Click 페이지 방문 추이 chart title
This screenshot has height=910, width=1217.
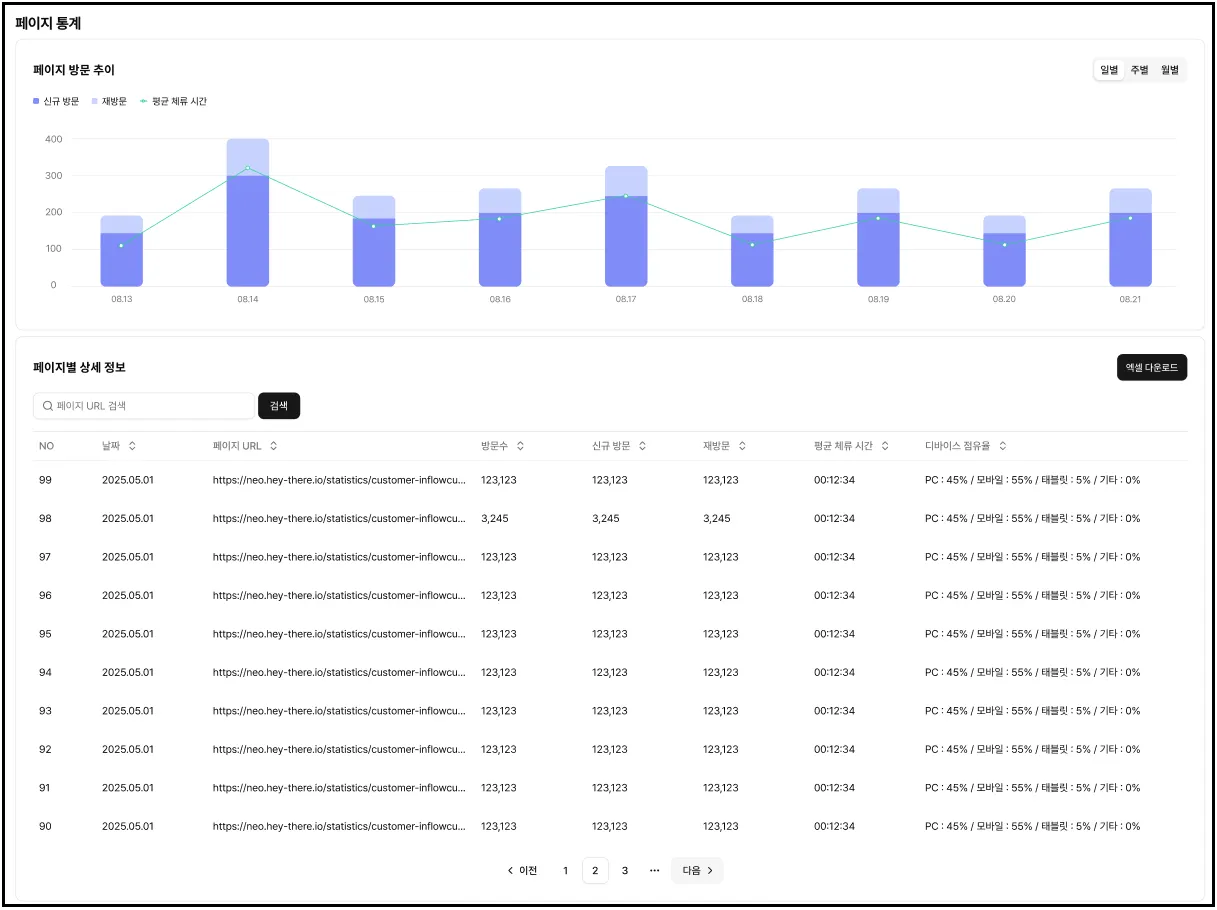(x=74, y=70)
